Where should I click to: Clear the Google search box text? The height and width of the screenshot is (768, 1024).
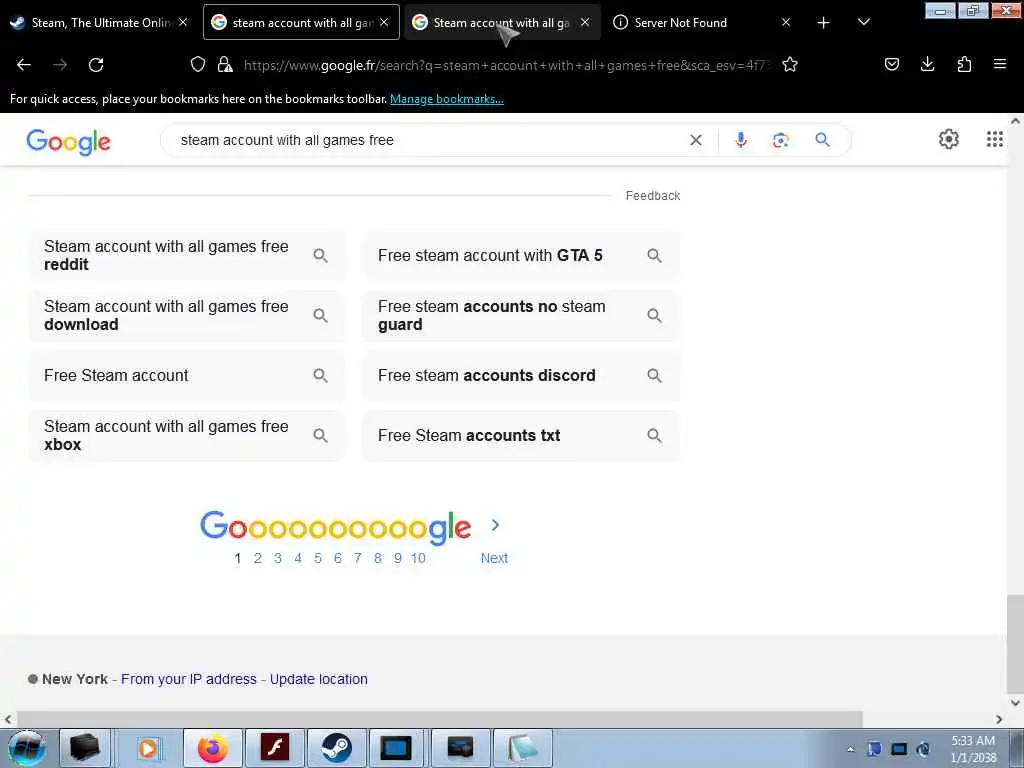696,140
